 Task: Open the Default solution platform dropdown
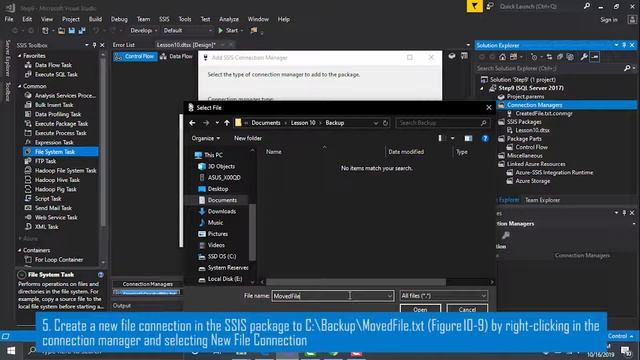[x=187, y=31]
